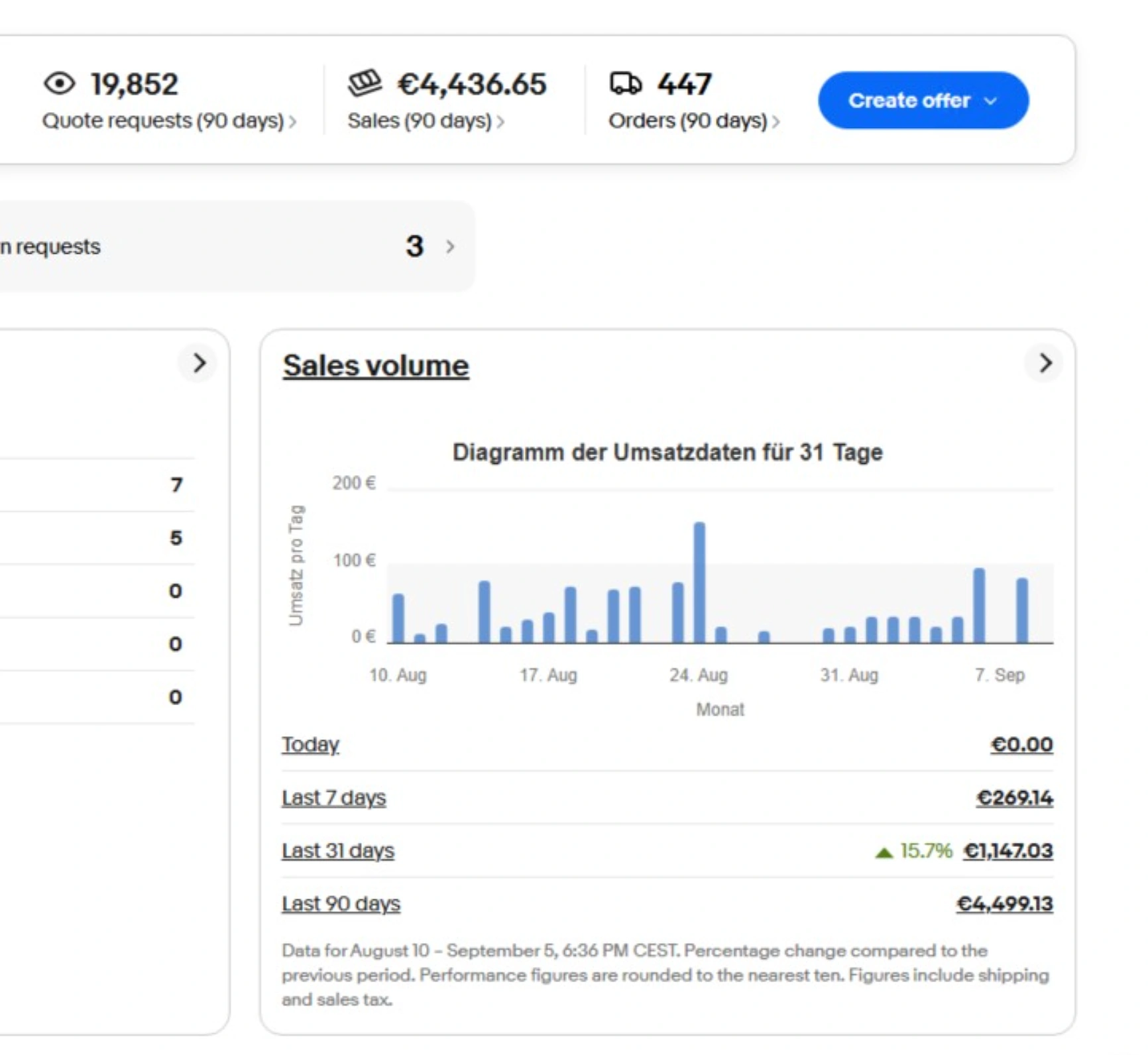Open the Create offer dropdown button
The height and width of the screenshot is (1055, 1148).
pos(923,101)
